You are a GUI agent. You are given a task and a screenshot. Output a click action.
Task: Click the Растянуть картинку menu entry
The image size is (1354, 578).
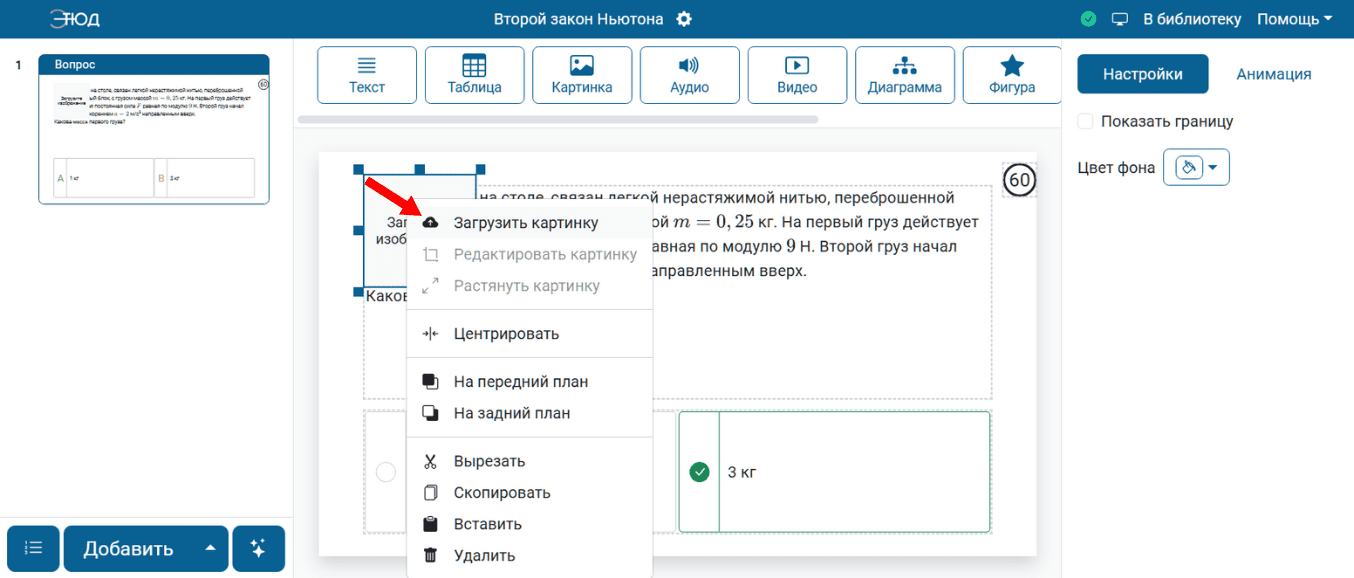pos(529,285)
